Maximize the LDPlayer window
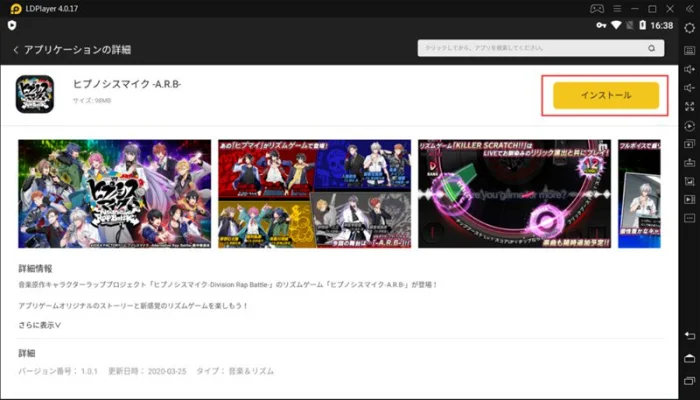Screen dimensions: 700x400 [652, 8]
